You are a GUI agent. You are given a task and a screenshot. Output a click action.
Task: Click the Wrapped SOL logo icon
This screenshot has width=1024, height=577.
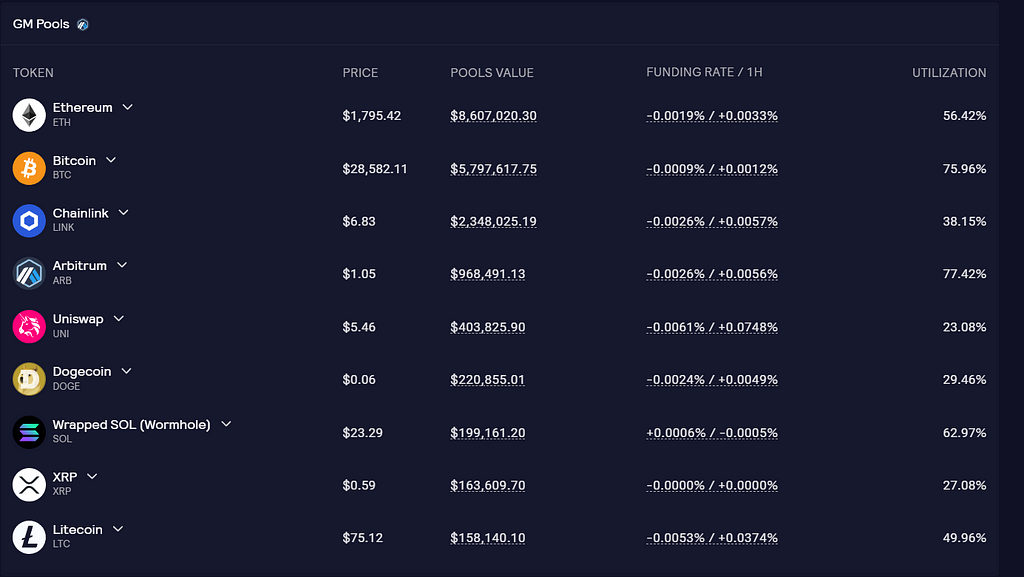[29, 432]
